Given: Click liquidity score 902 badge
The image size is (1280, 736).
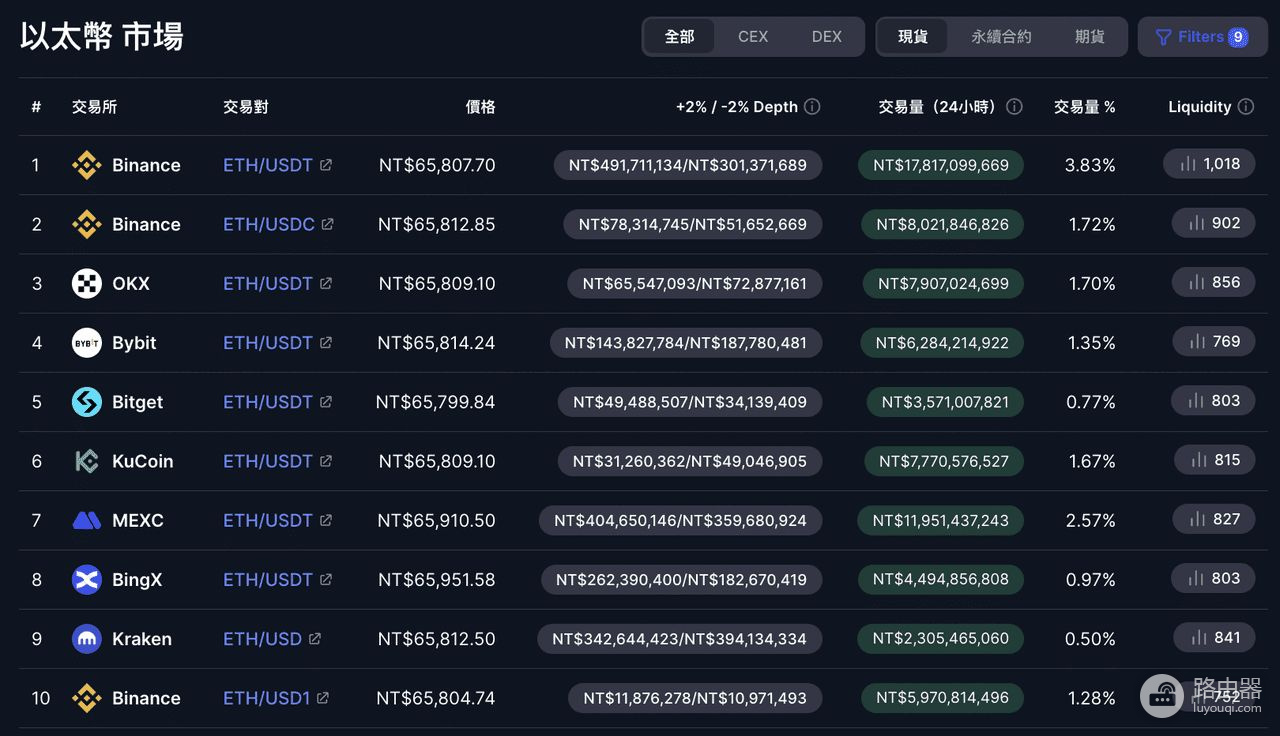Looking at the screenshot, I should tap(1213, 223).
